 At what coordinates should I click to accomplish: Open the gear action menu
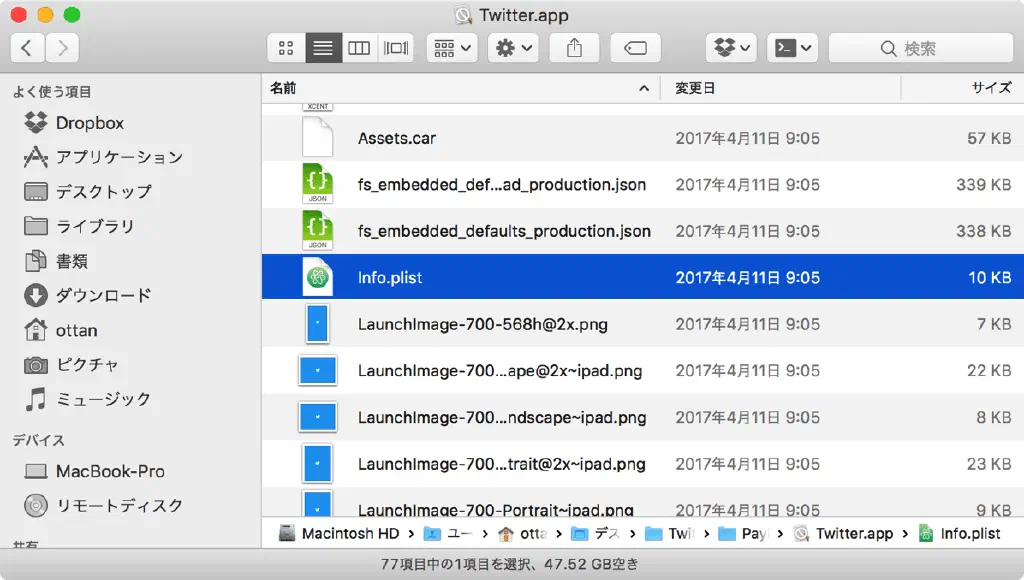point(514,48)
